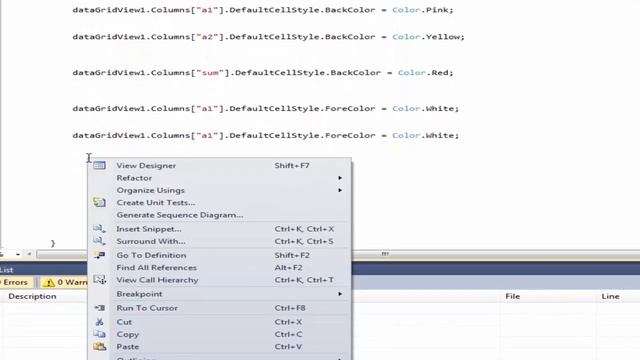Expand the Breakpoint submenu arrow
This screenshot has width=640, height=360.
[340, 294]
